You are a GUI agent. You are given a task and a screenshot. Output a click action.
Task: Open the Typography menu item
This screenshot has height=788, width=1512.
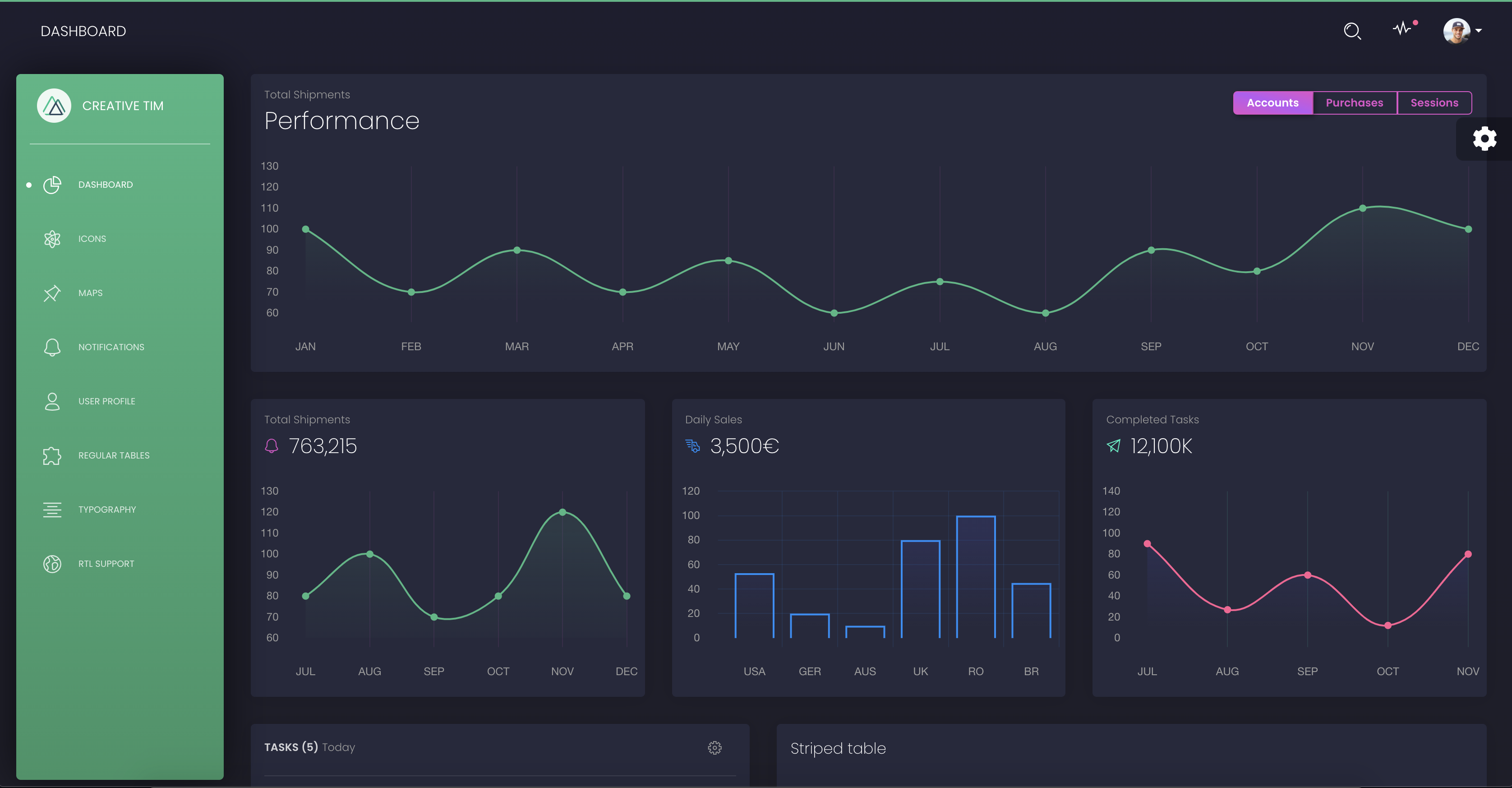pyautogui.click(x=107, y=510)
